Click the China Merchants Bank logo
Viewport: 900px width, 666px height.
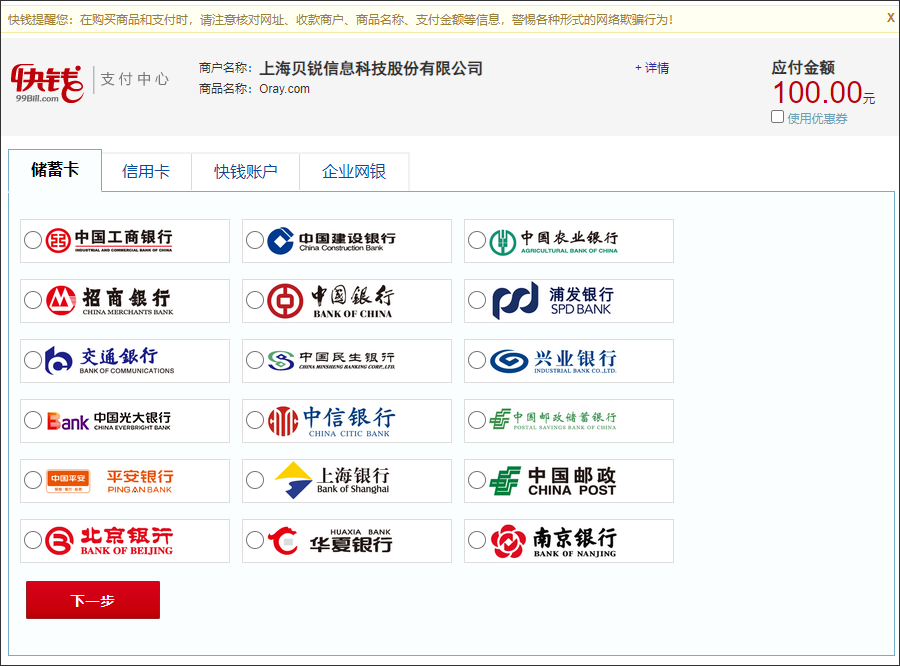click(x=109, y=301)
